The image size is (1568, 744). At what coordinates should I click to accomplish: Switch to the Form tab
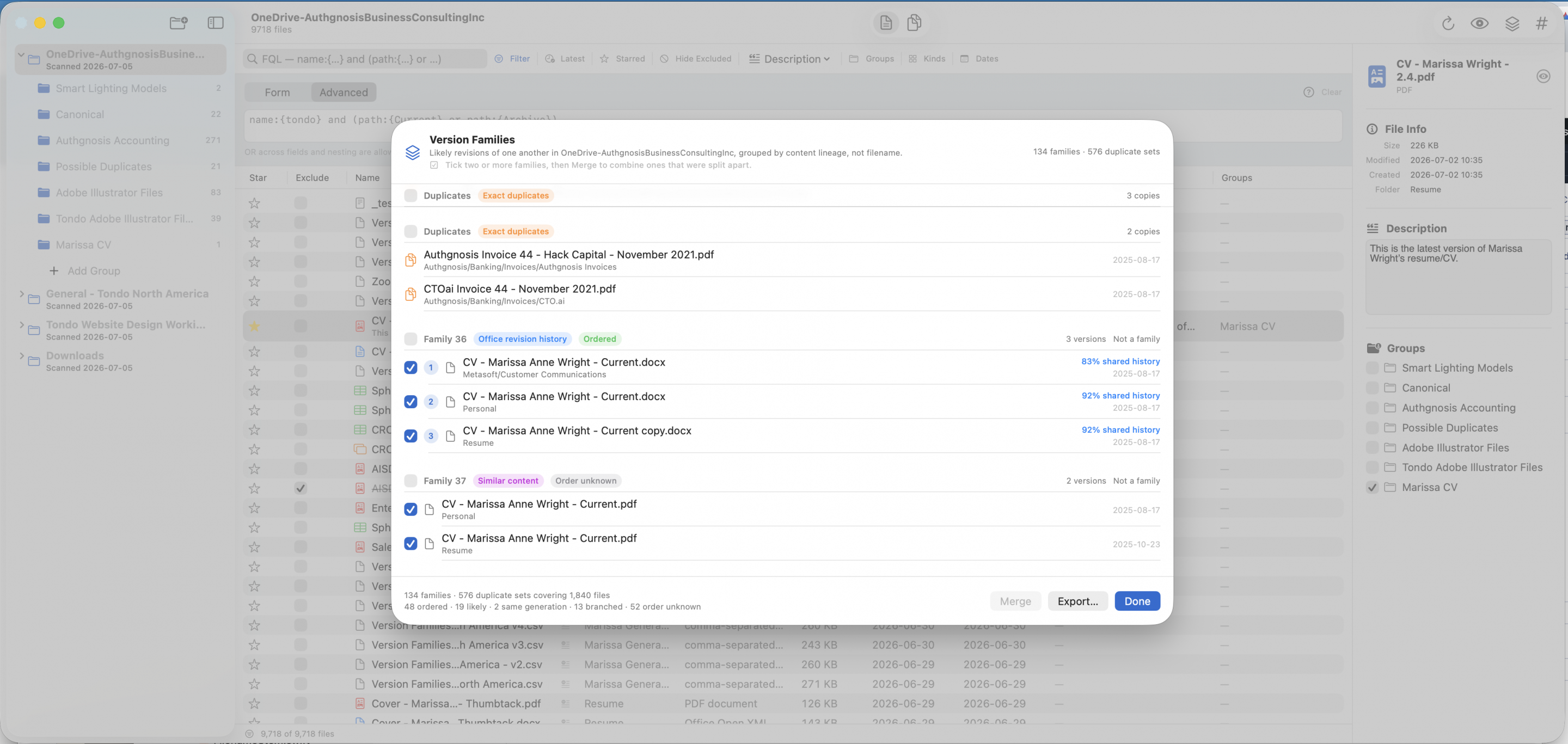(278, 93)
